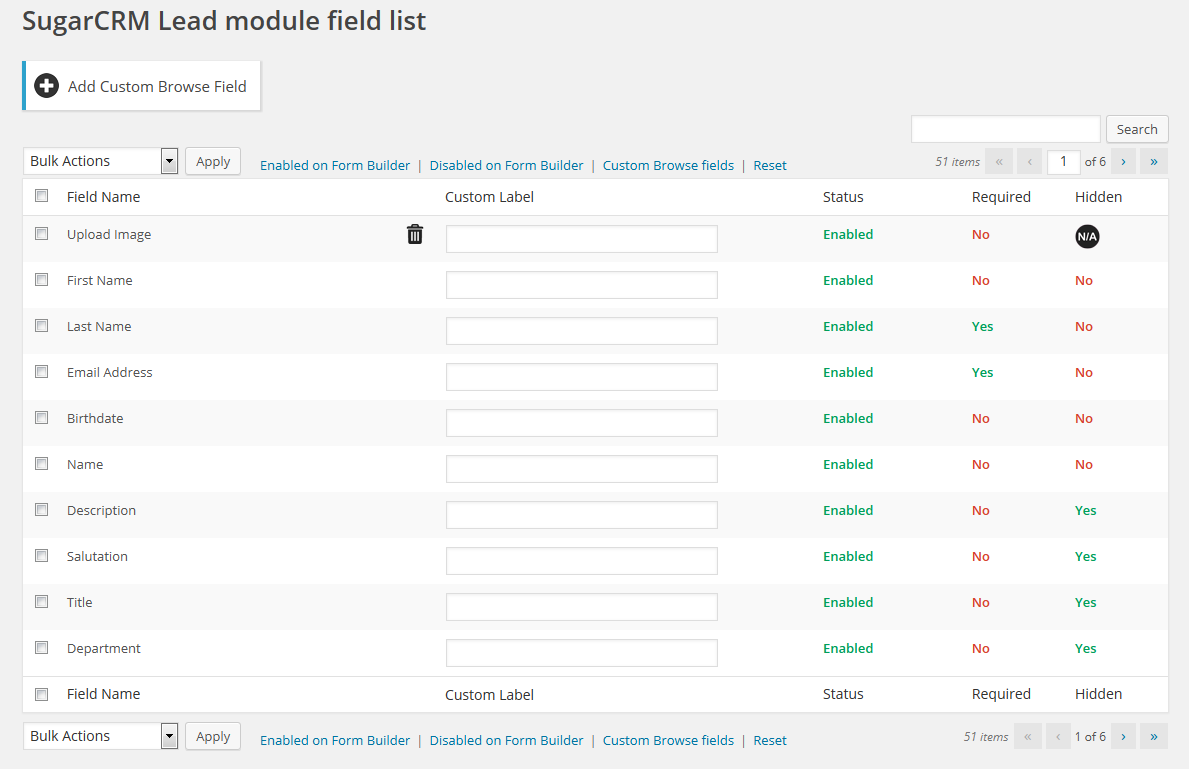
Task: Click the top Reset link
Action: [x=770, y=165]
